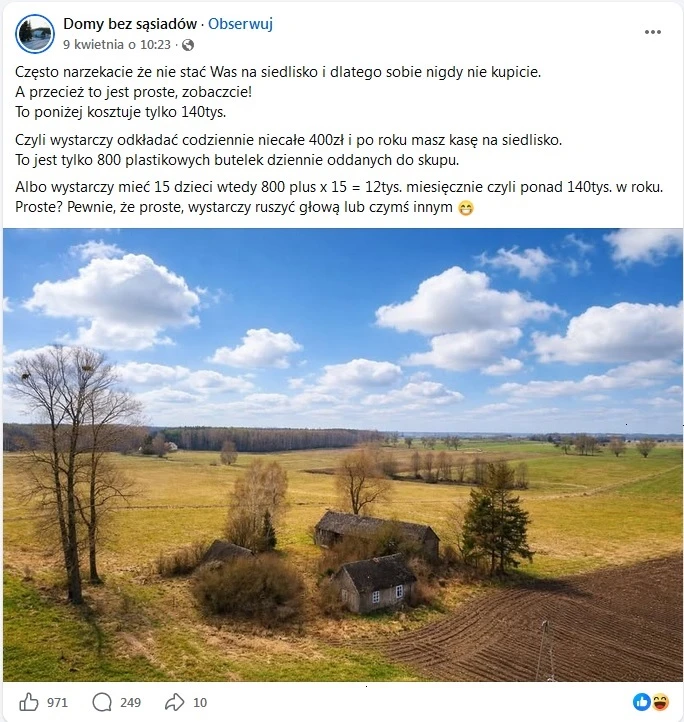Click the old house in the photo

click(376, 582)
